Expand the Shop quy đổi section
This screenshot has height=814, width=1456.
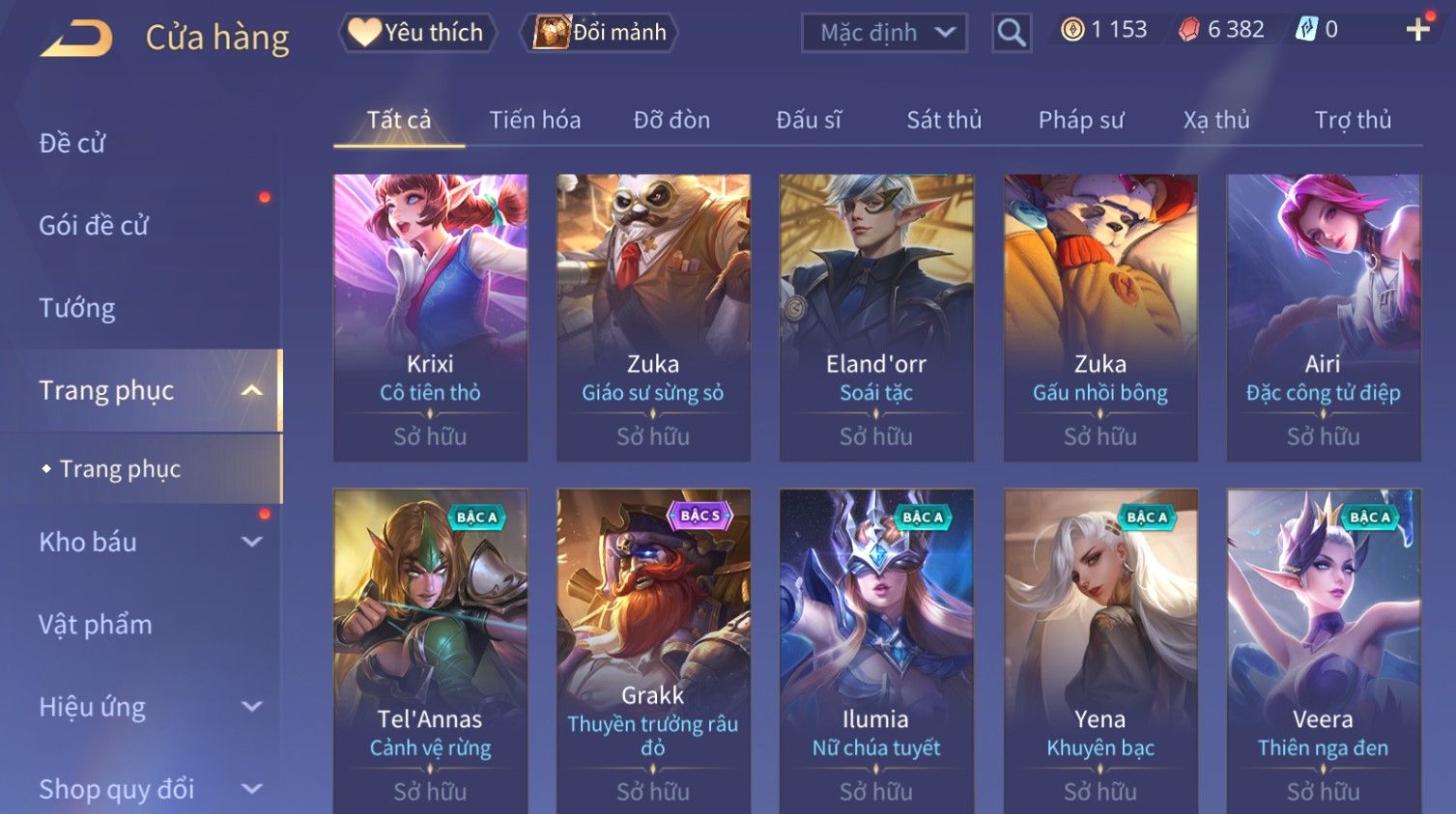[251, 789]
